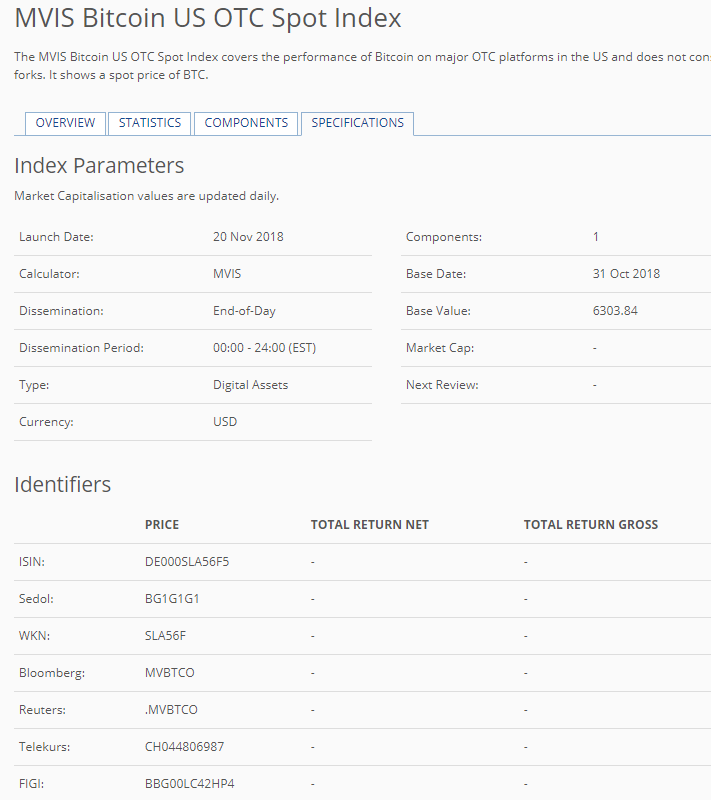This screenshot has height=800, width=711.
Task: Click the Market Cap: label
Action: point(440,348)
